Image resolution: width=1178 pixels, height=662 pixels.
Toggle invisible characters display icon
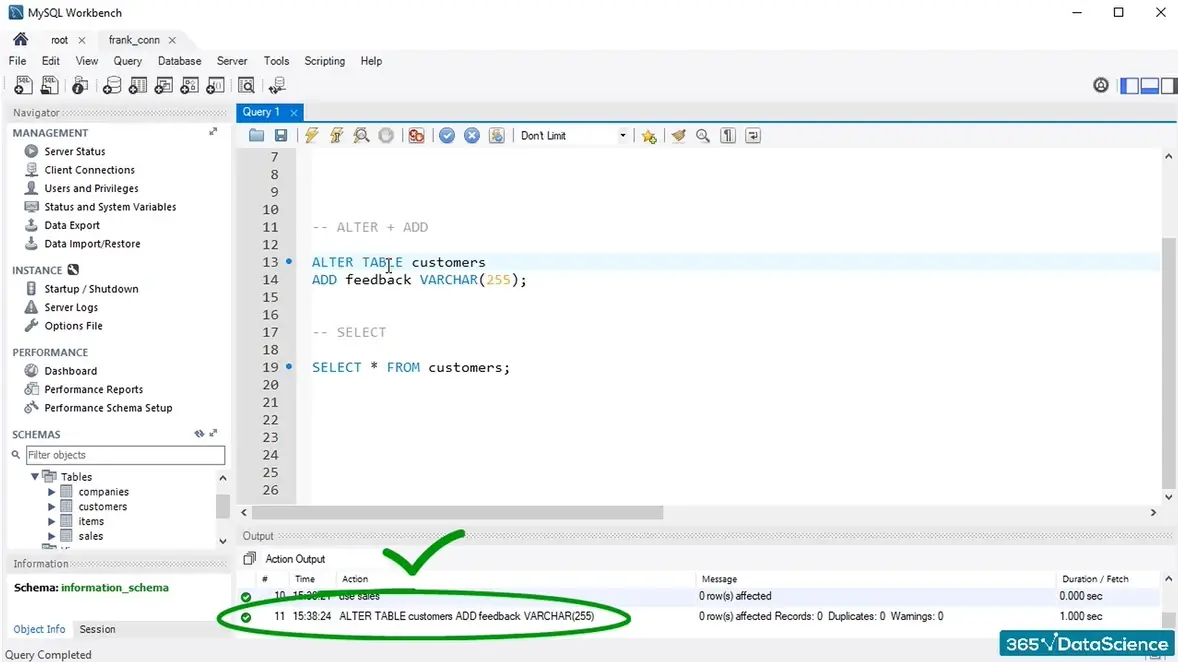click(x=728, y=136)
